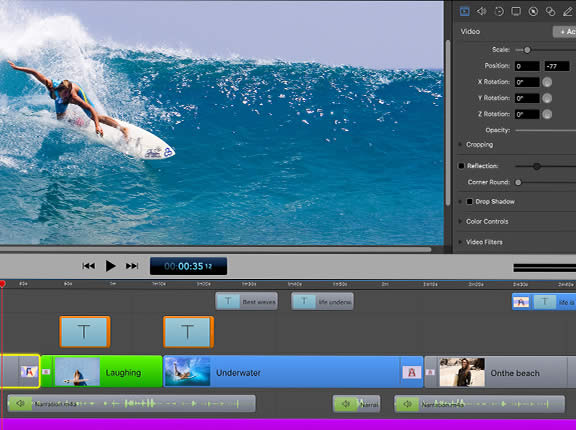
Task: Click the transition icon on Underwater clip
Action: (412, 372)
